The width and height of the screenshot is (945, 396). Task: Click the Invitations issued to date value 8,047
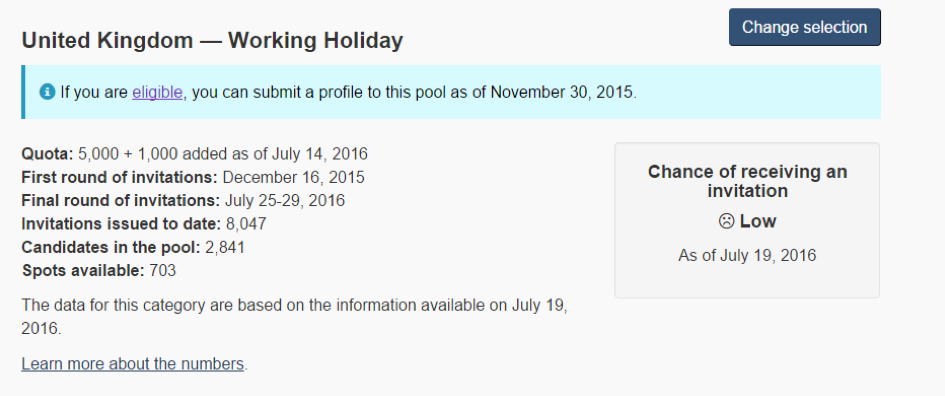click(x=246, y=224)
